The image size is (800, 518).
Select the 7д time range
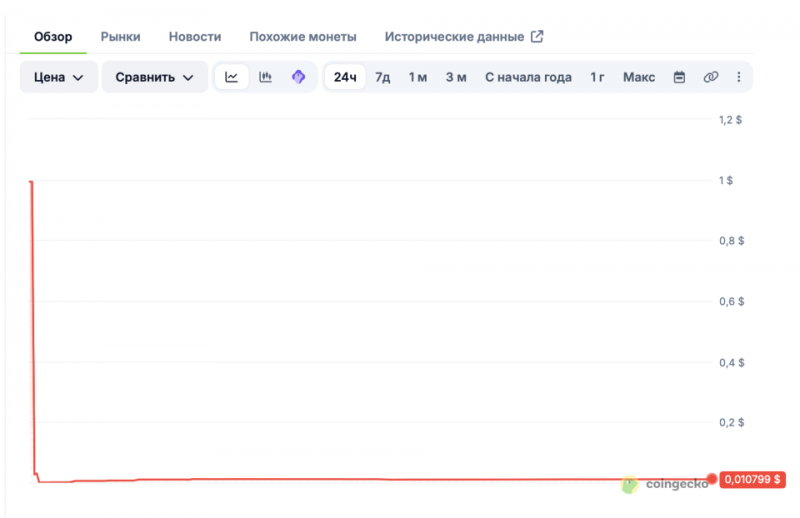[x=383, y=77]
